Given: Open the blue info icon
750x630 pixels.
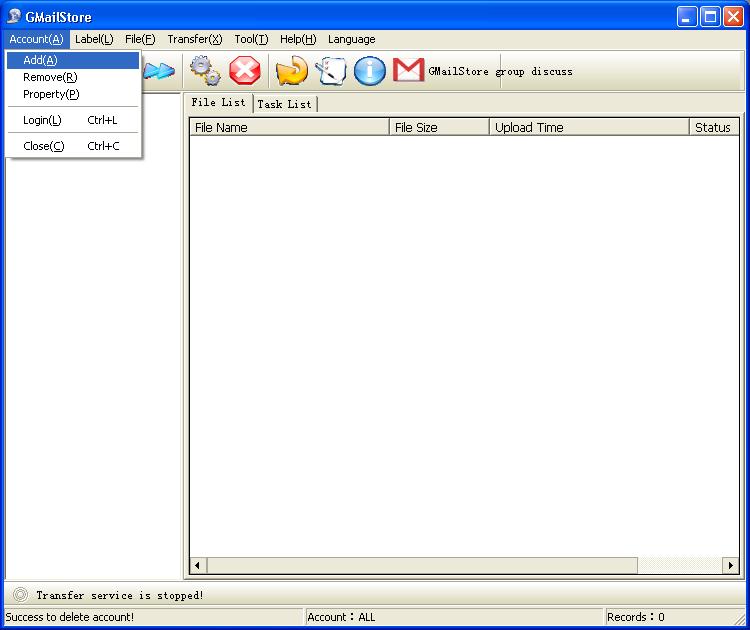Looking at the screenshot, I should click(x=370, y=70).
